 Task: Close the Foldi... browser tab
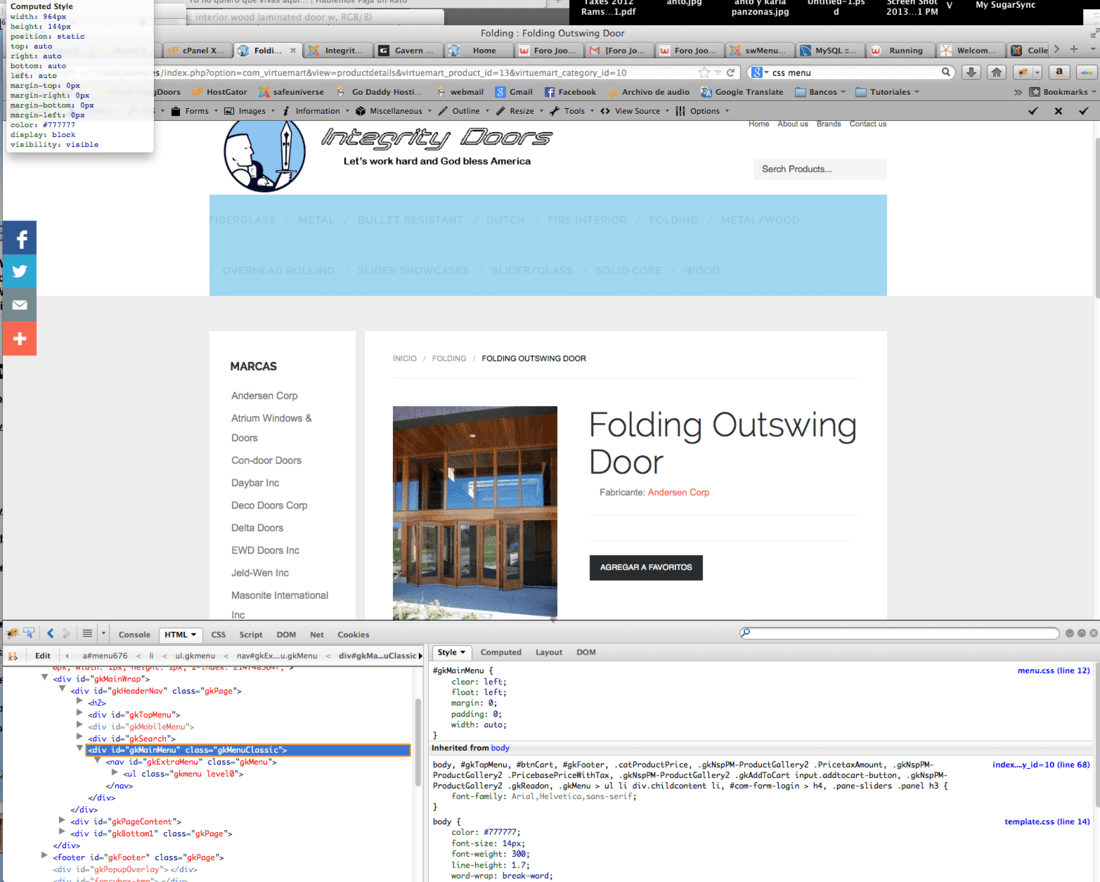[293, 51]
